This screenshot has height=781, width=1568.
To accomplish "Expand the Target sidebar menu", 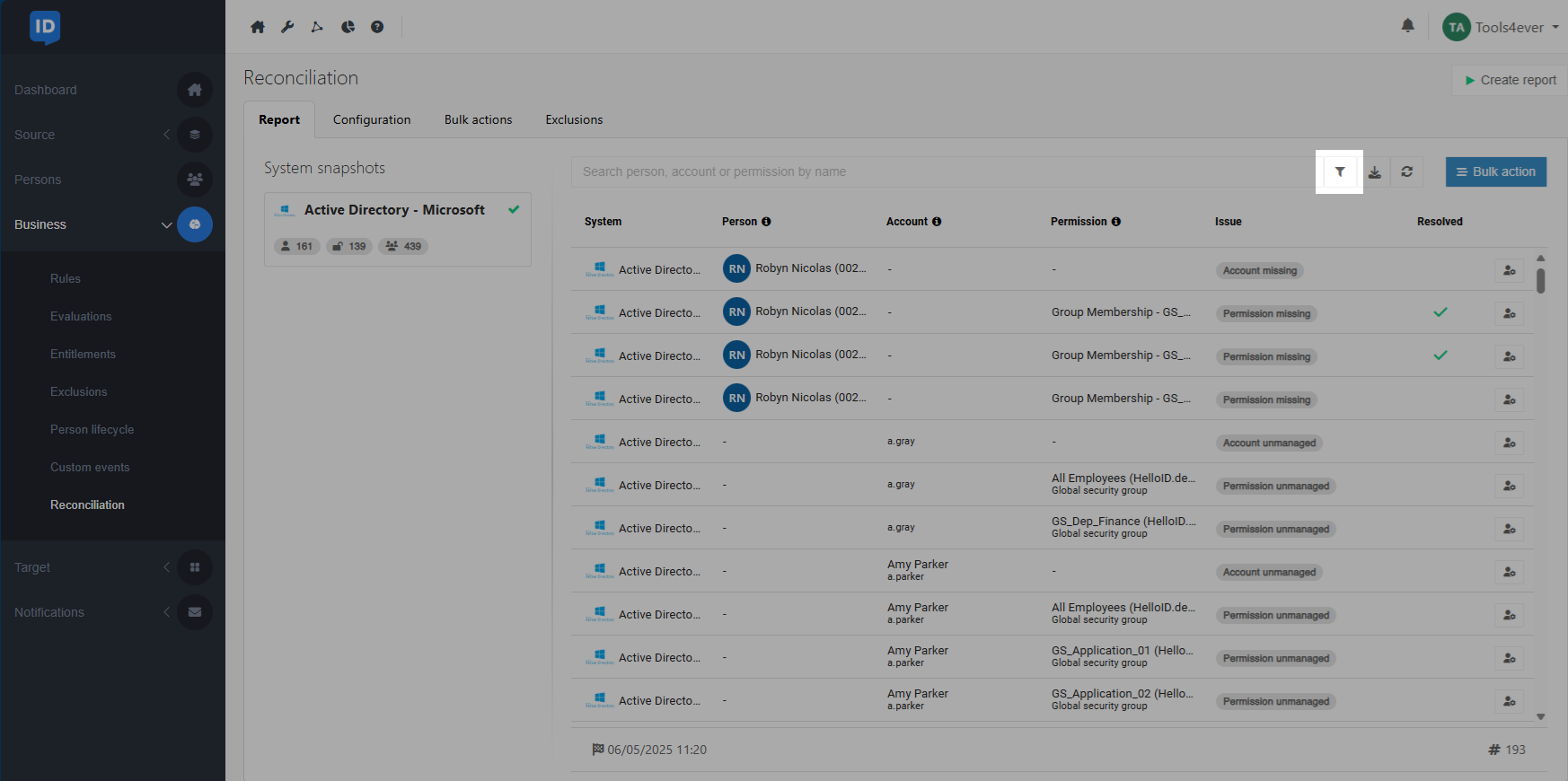I will pyautogui.click(x=166, y=567).
